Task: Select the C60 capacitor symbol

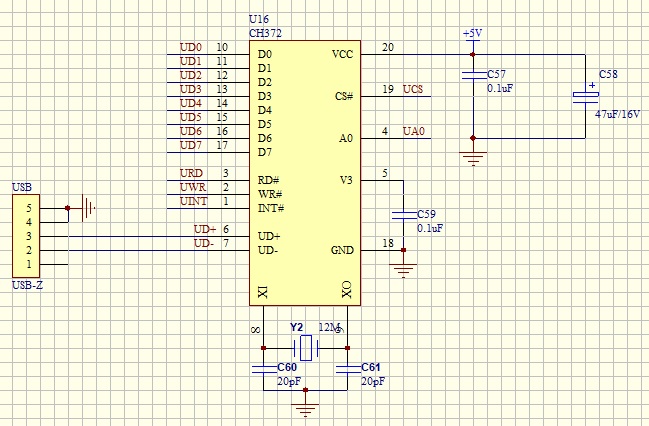Action: point(264,368)
